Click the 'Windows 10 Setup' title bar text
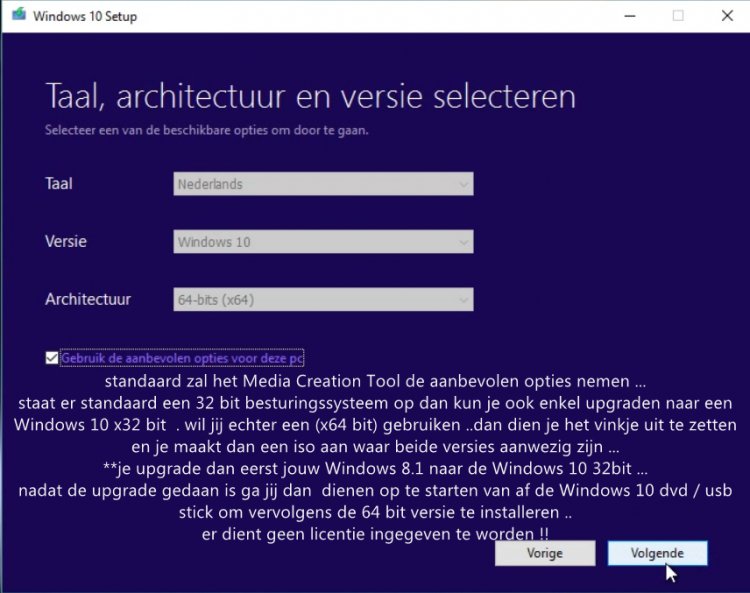 (85, 16)
